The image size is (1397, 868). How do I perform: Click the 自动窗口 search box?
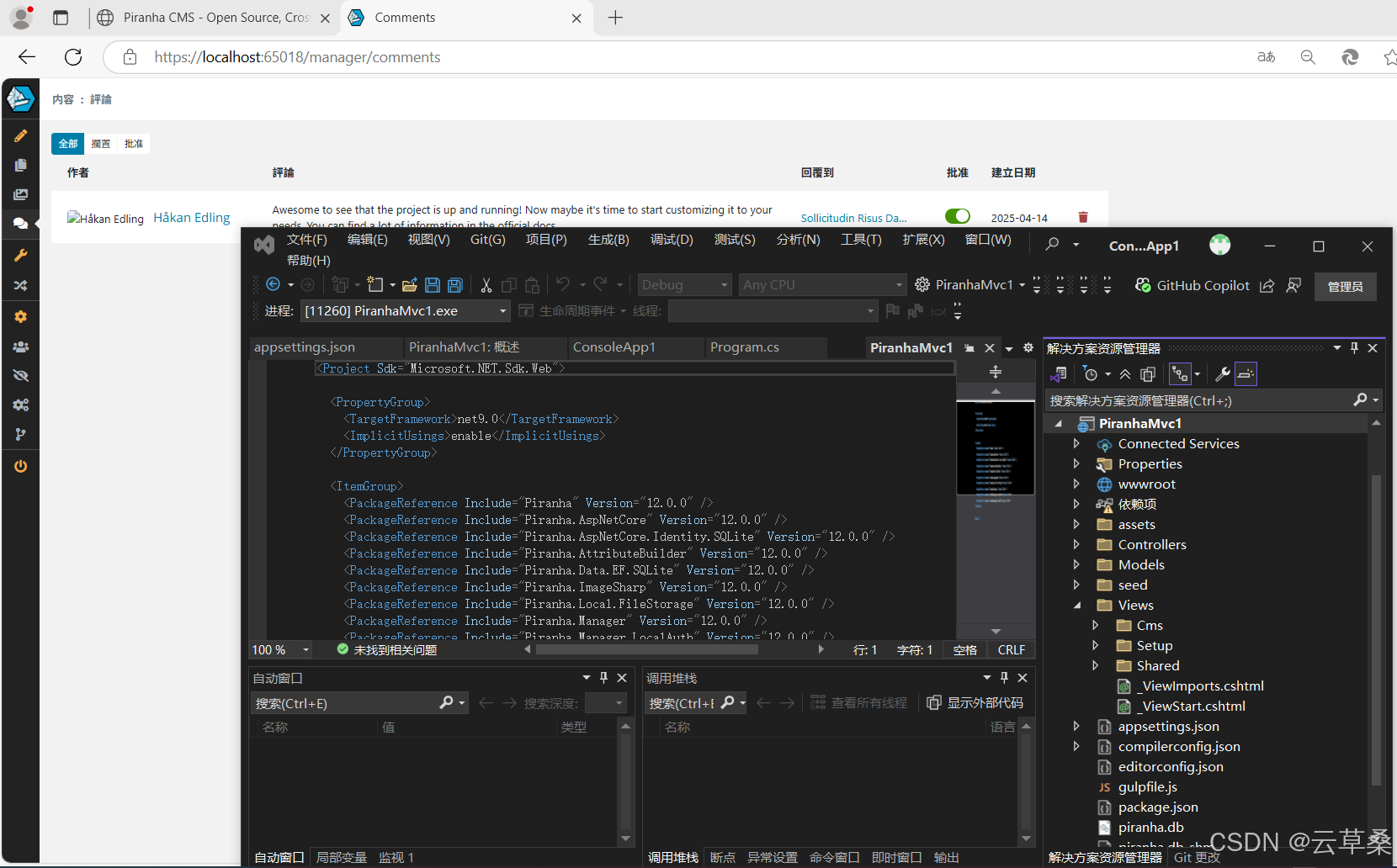click(345, 703)
